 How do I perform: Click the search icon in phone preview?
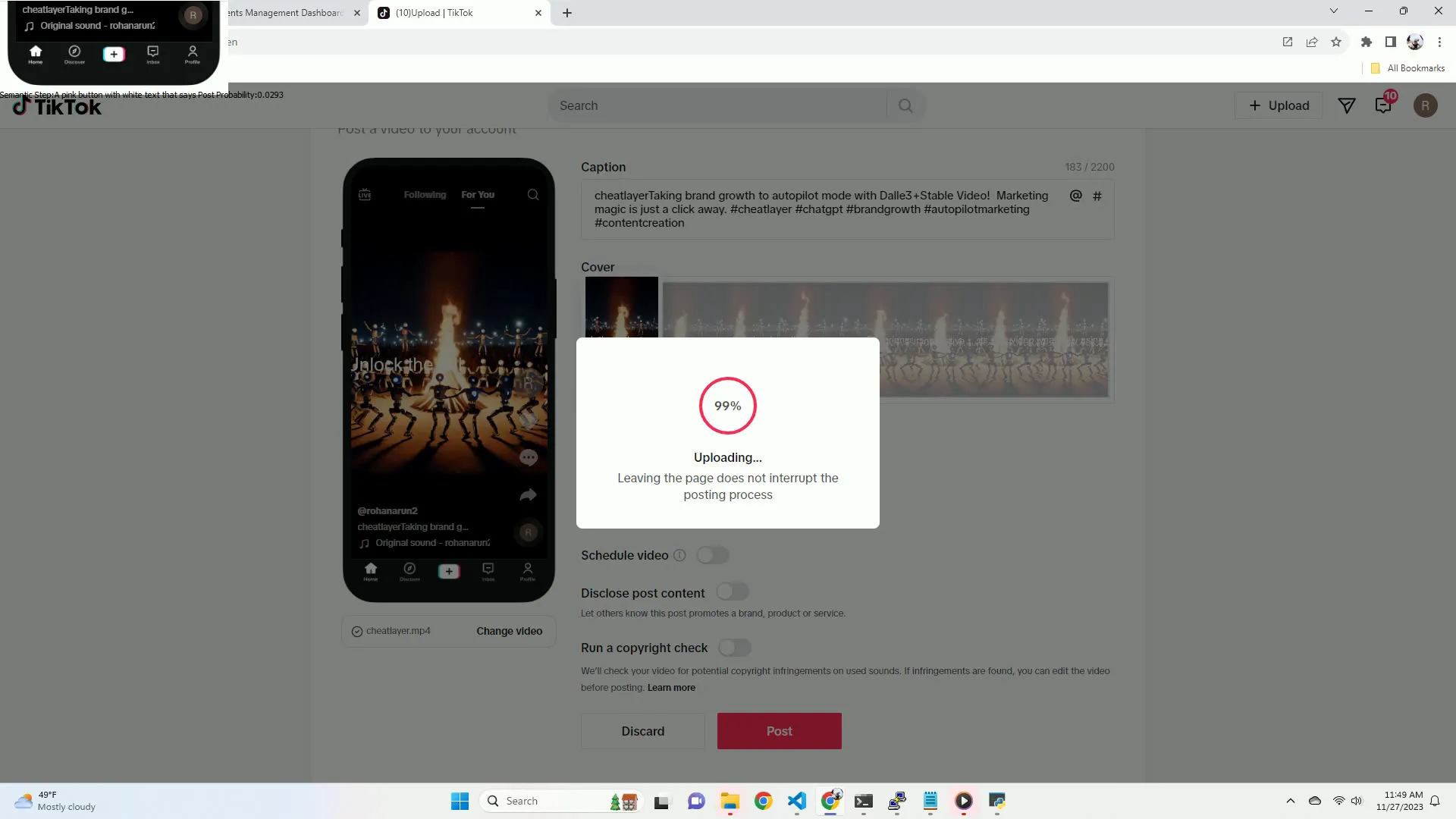[x=533, y=195]
